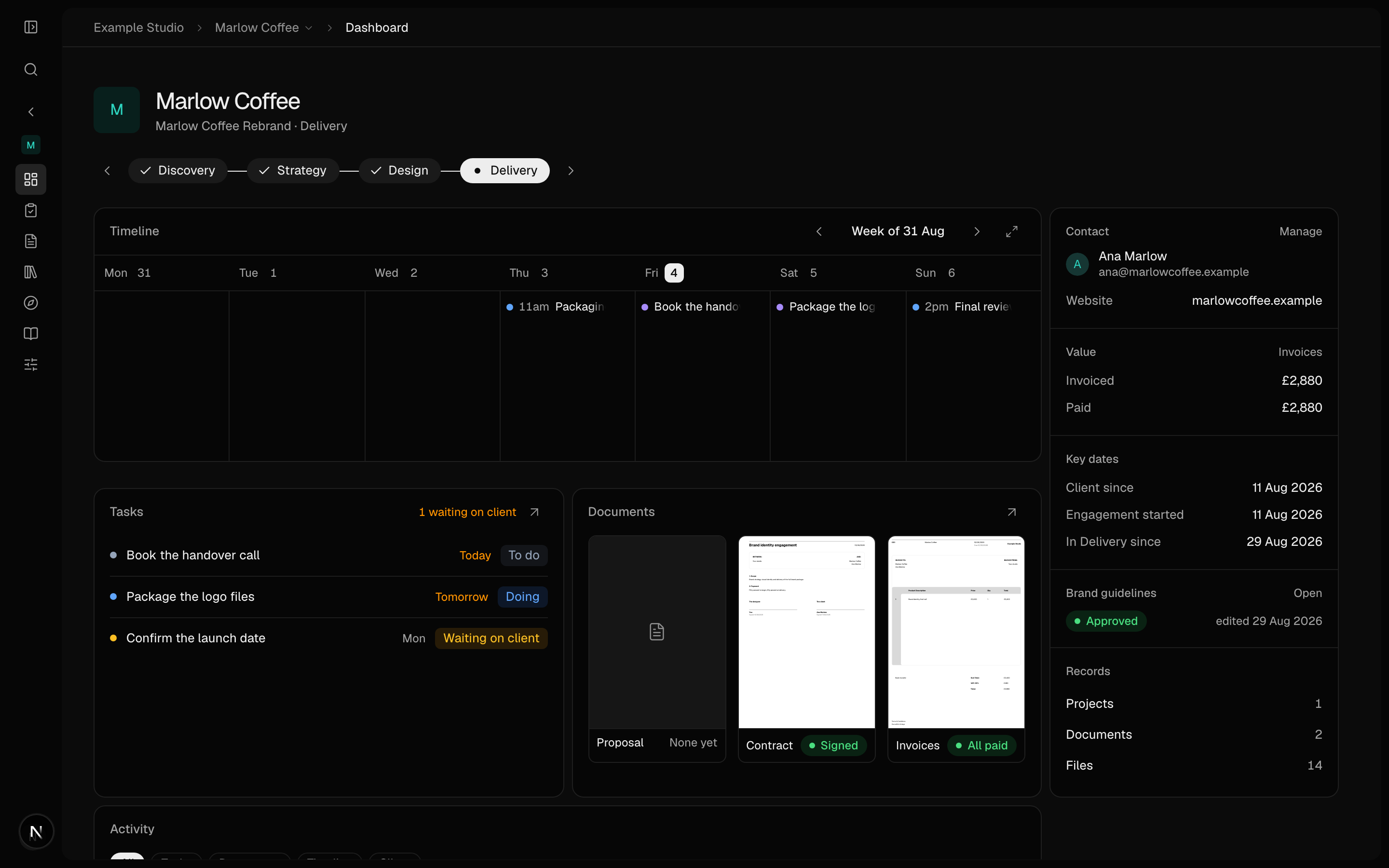Open the open-book guide icon
The height and width of the screenshot is (868, 1389).
[31, 334]
